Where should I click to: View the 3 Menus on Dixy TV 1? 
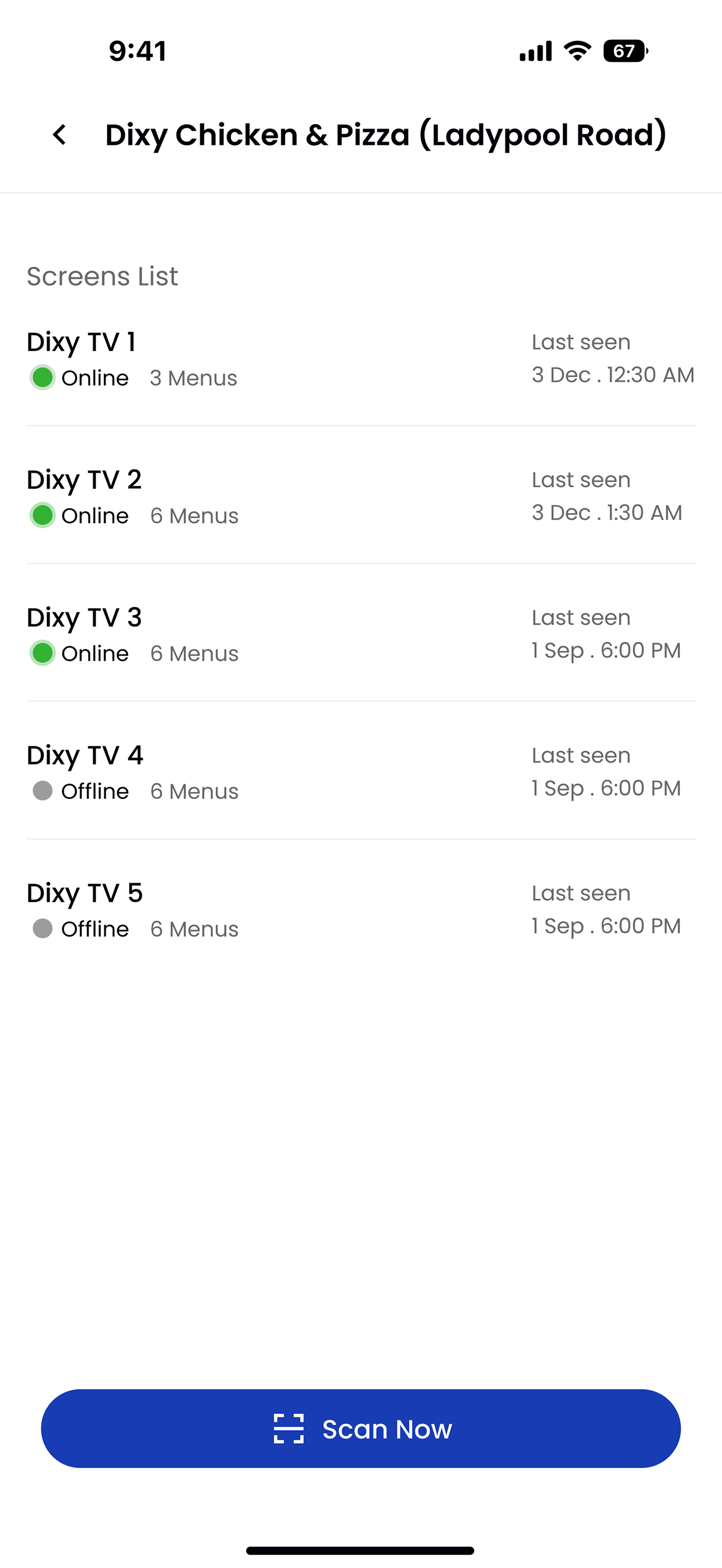click(x=194, y=378)
